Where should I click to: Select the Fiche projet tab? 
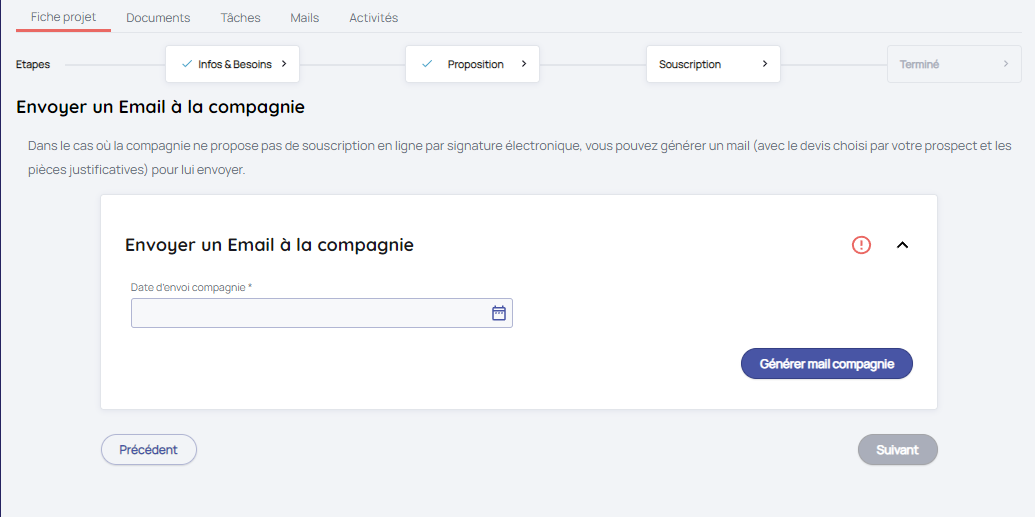pos(64,17)
